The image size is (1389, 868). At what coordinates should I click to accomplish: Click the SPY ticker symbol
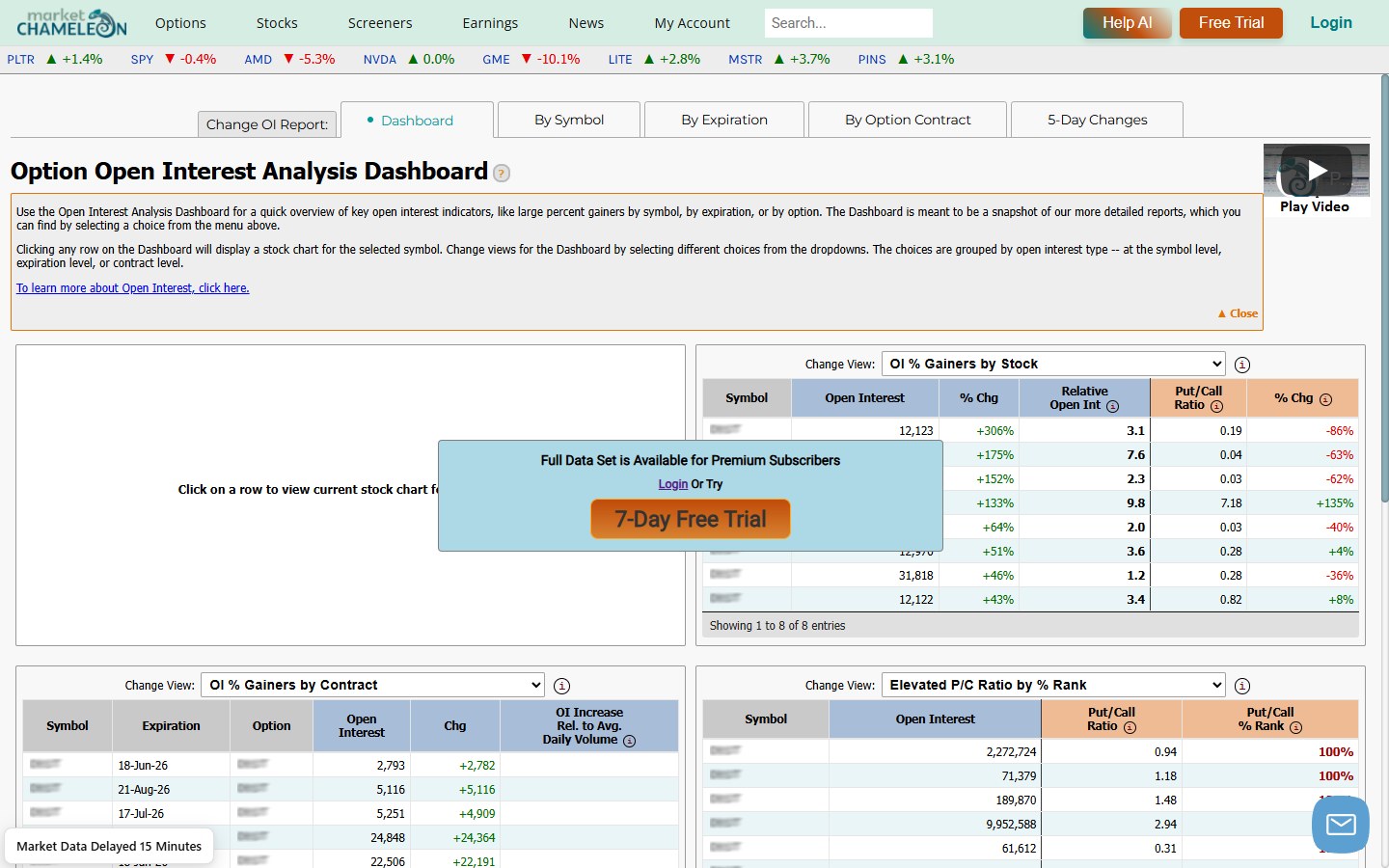pos(142,59)
